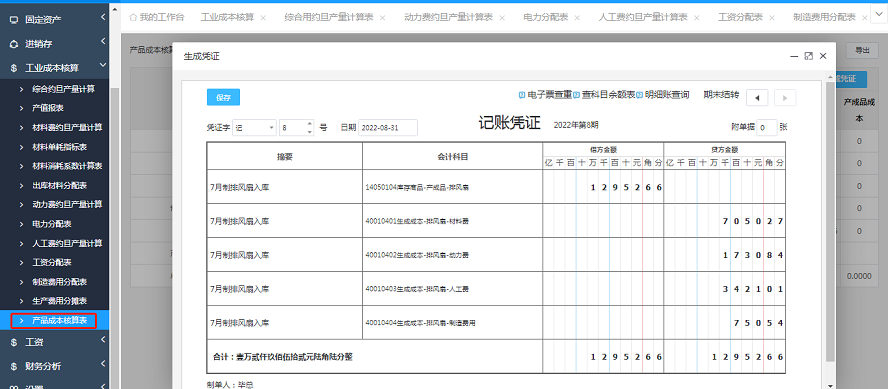Click chevron arrow beside 电力分配表 menu item

pyautogui.click(x=22, y=224)
